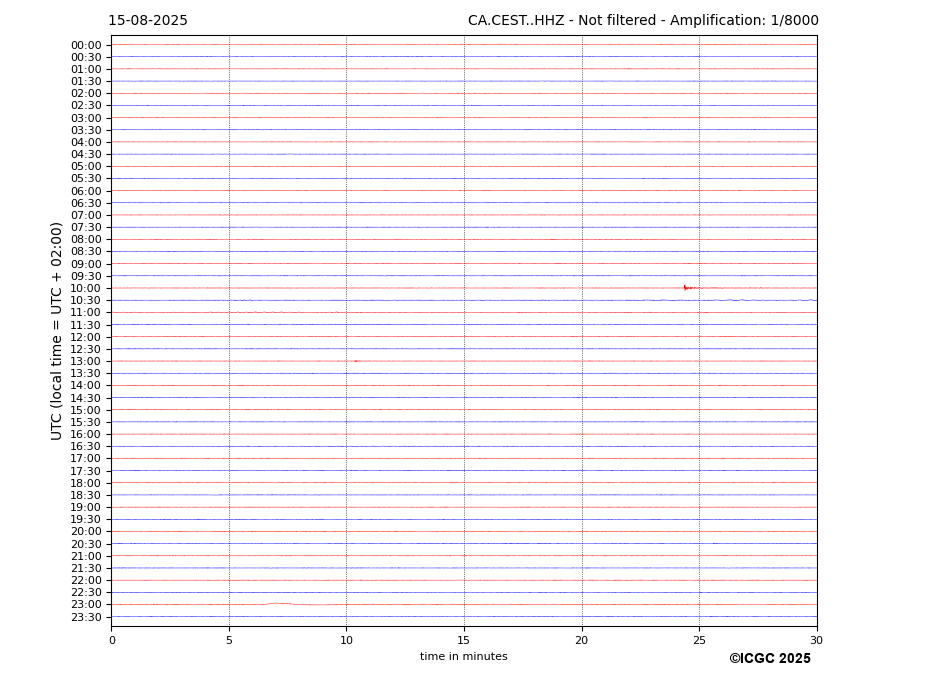The image size is (927, 696).
Task: Click the 08:30 time row label
Action: (86, 252)
